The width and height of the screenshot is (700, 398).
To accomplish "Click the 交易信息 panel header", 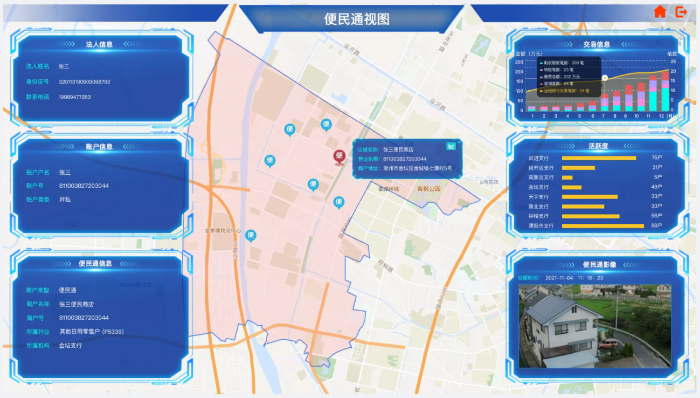I will tap(596, 44).
